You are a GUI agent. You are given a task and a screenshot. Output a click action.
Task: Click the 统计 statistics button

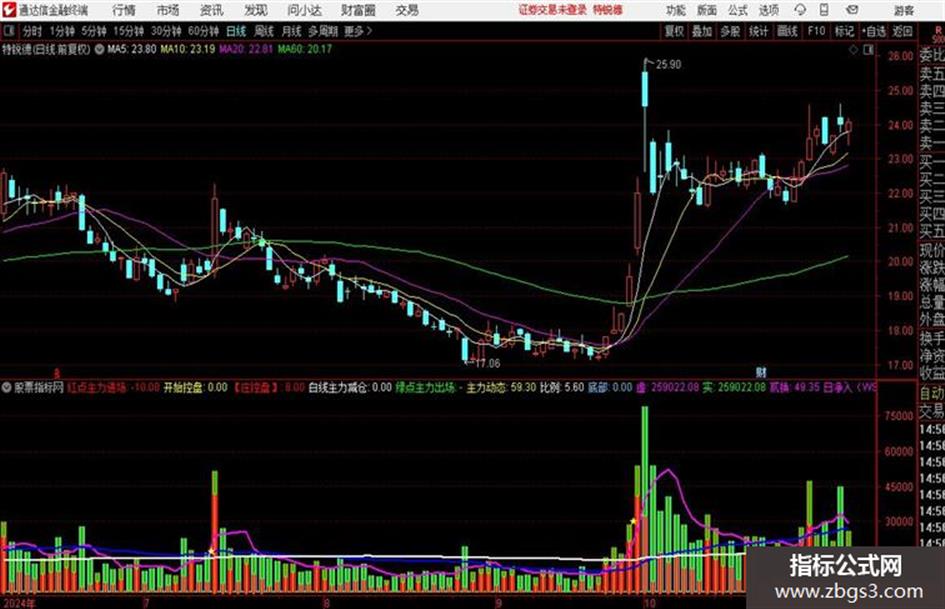click(x=759, y=31)
